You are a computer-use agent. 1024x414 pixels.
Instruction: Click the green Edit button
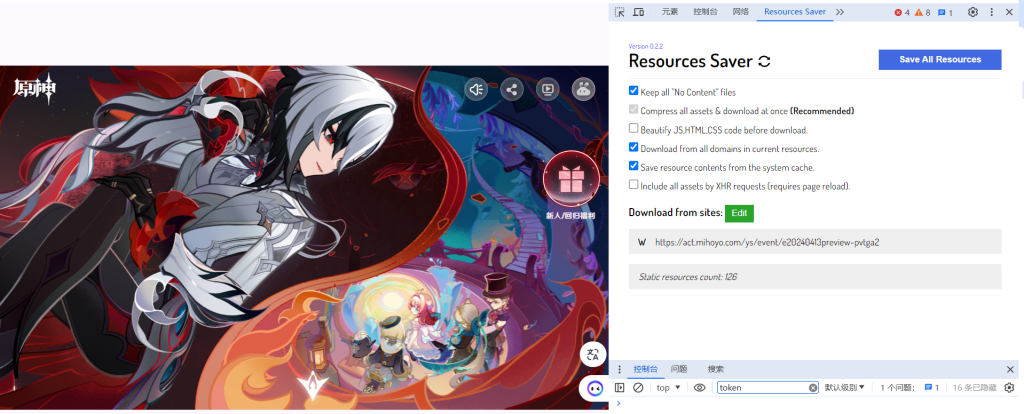click(x=739, y=214)
